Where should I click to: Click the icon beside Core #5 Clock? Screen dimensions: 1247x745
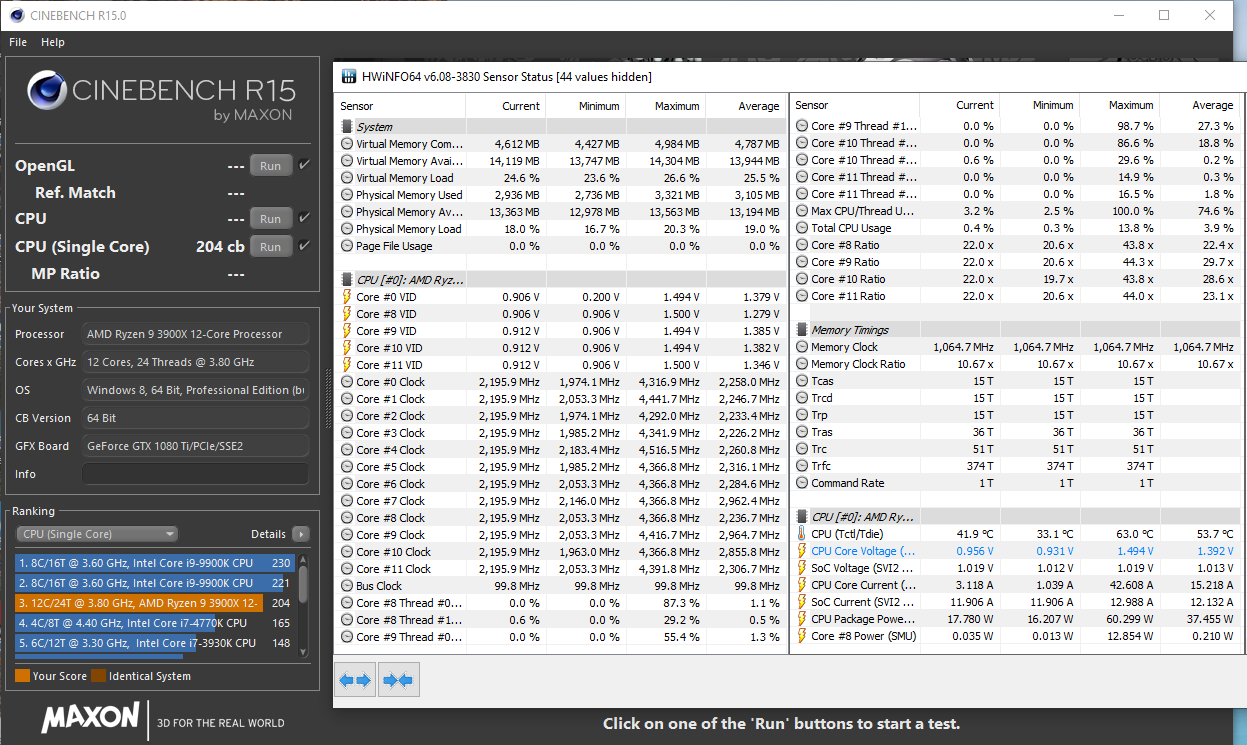tap(347, 467)
